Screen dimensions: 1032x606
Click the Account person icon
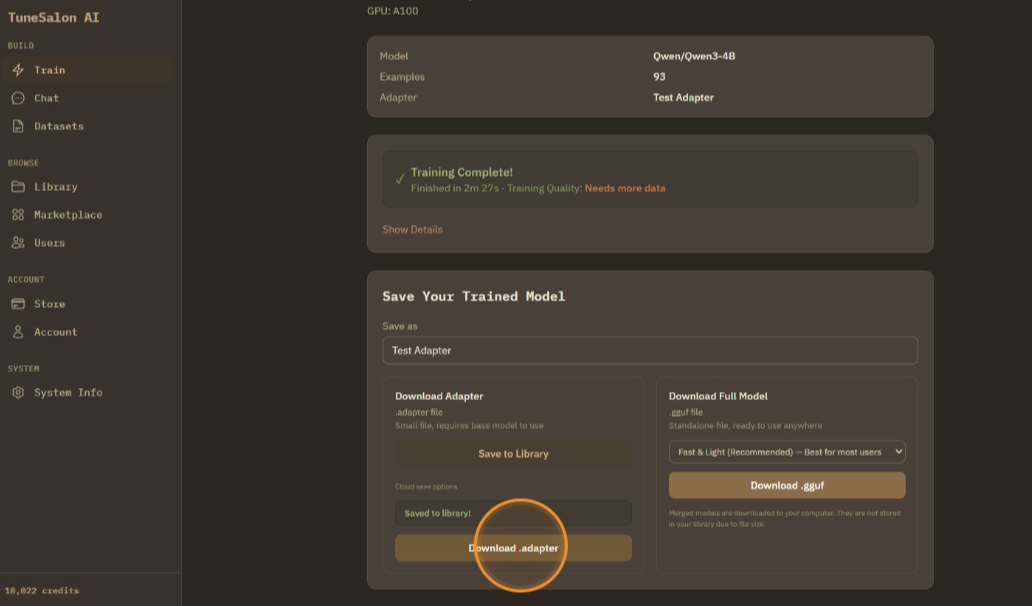[x=18, y=332]
